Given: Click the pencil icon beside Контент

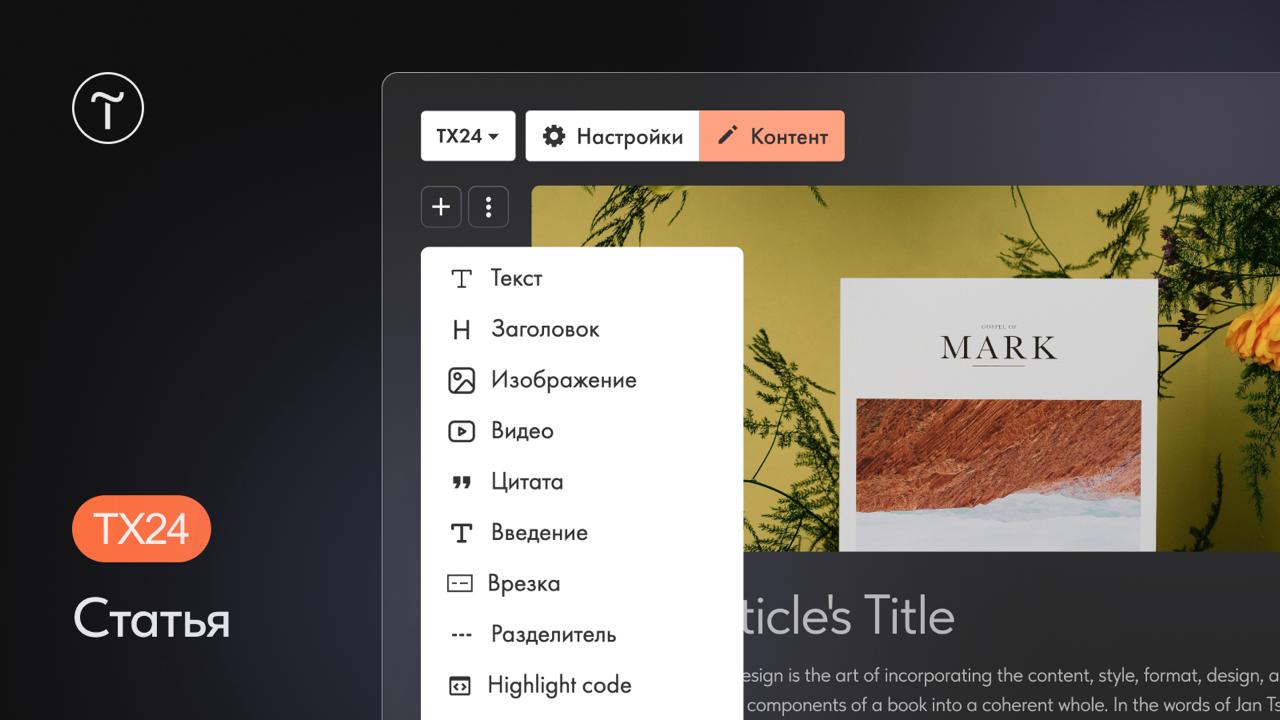Looking at the screenshot, I should click(728, 135).
